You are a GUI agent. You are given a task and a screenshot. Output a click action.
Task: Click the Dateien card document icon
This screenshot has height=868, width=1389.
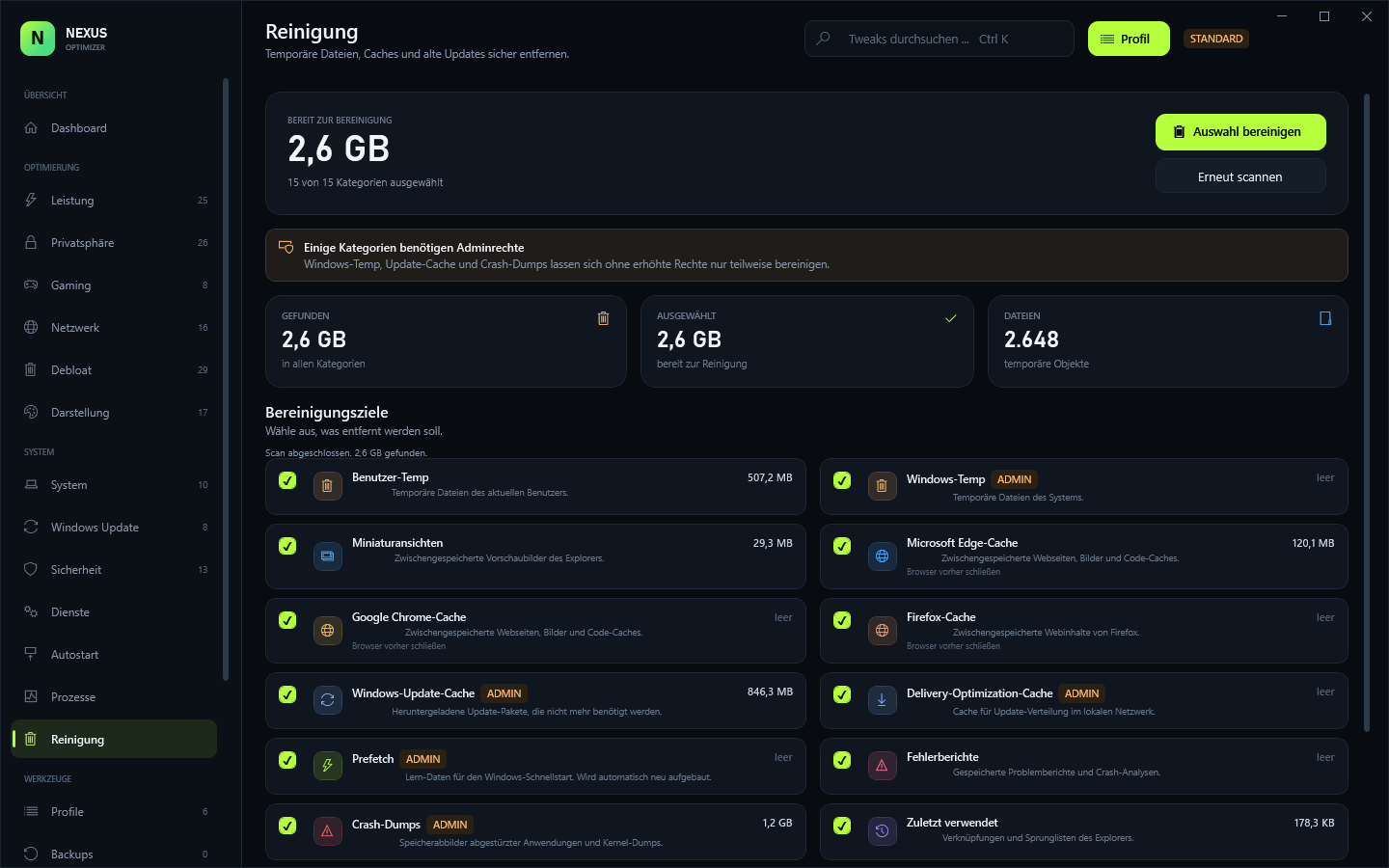(x=1325, y=318)
